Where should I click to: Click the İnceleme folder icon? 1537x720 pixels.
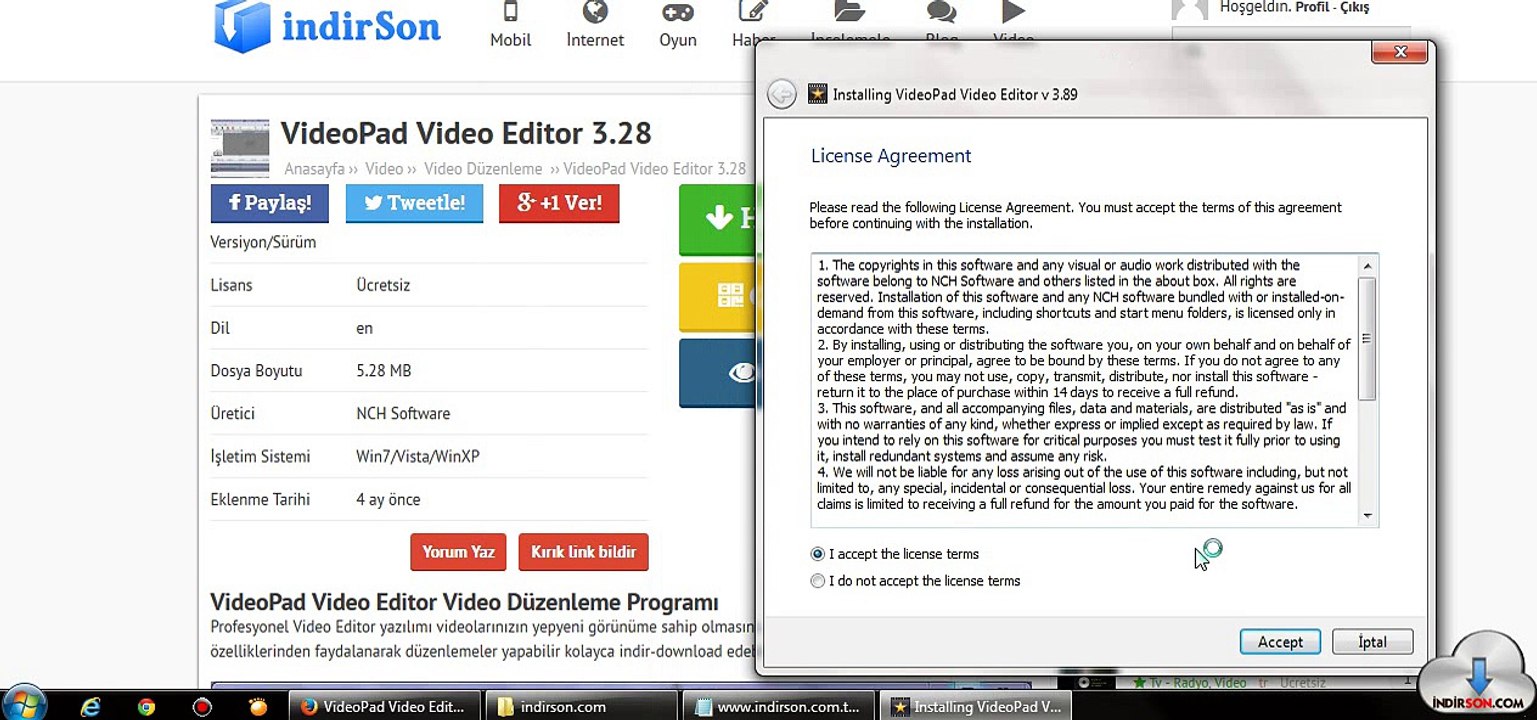(x=849, y=12)
